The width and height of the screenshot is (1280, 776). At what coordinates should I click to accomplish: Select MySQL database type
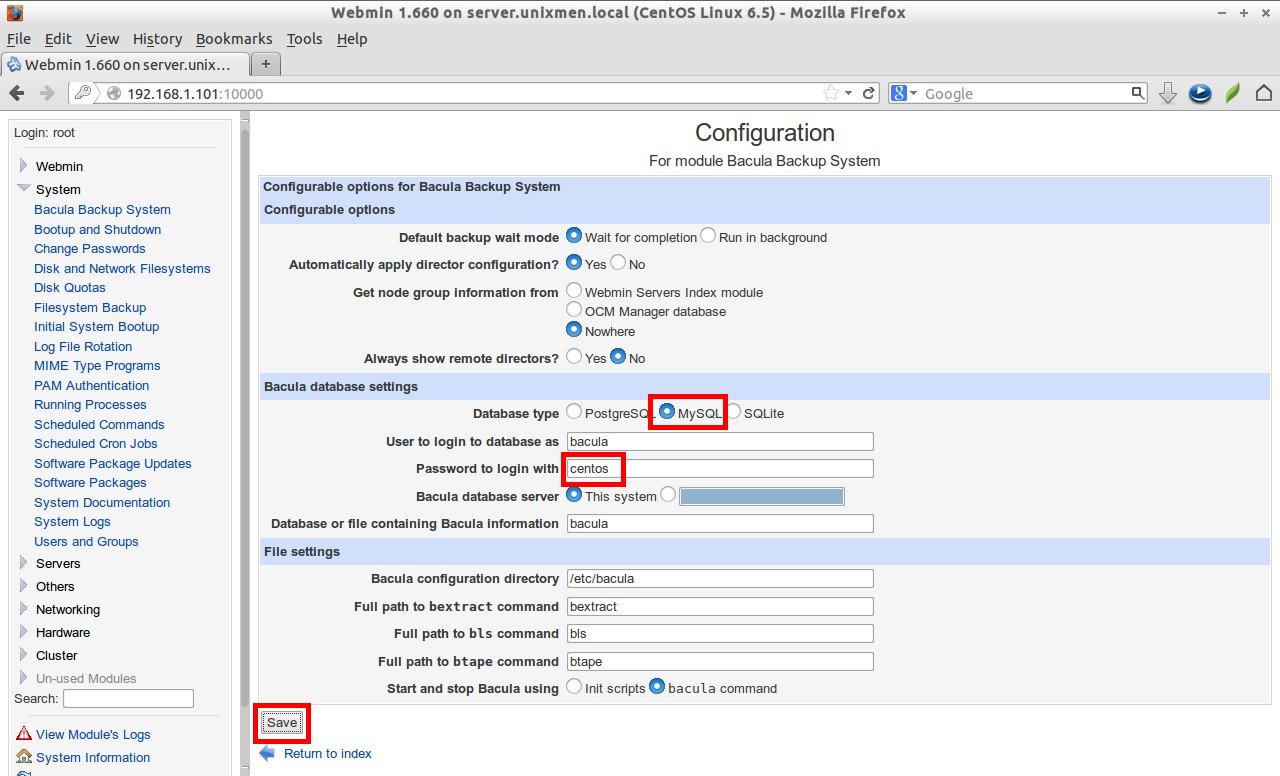coord(667,411)
